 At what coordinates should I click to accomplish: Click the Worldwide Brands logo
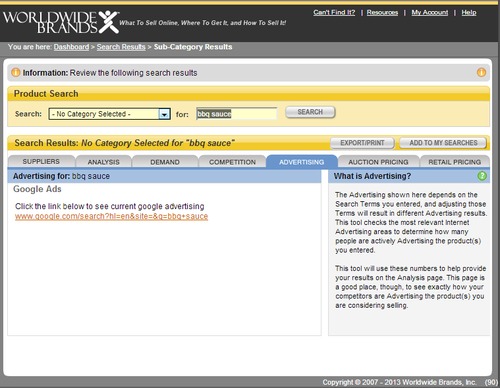[61, 22]
